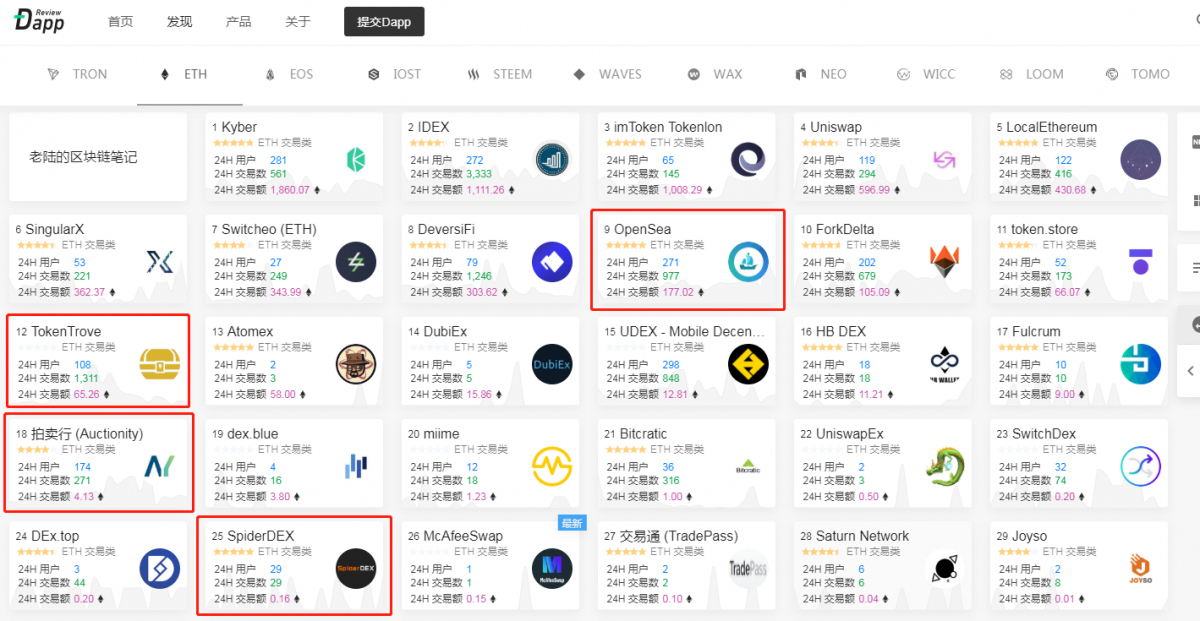Open the miime yellow pulse logo

(552, 467)
